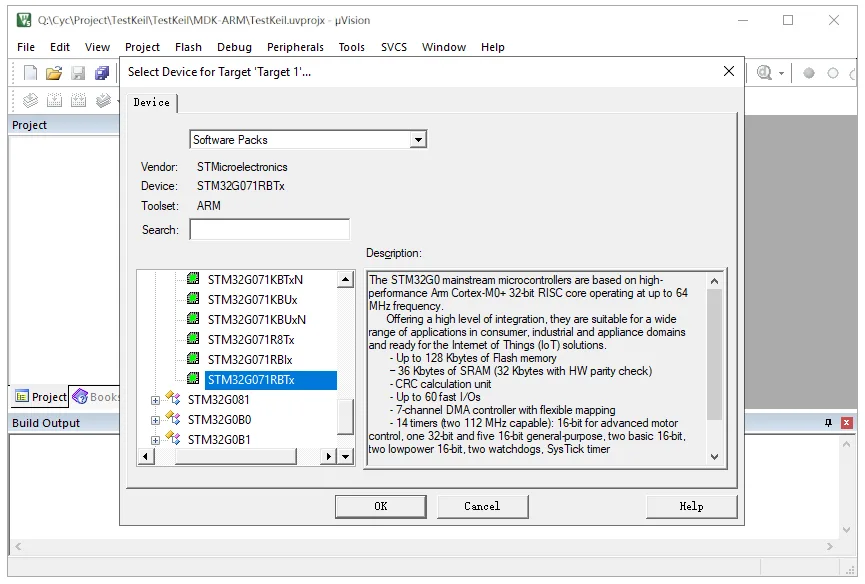
Task: Click the Build target toolbar icon
Action: point(54,100)
